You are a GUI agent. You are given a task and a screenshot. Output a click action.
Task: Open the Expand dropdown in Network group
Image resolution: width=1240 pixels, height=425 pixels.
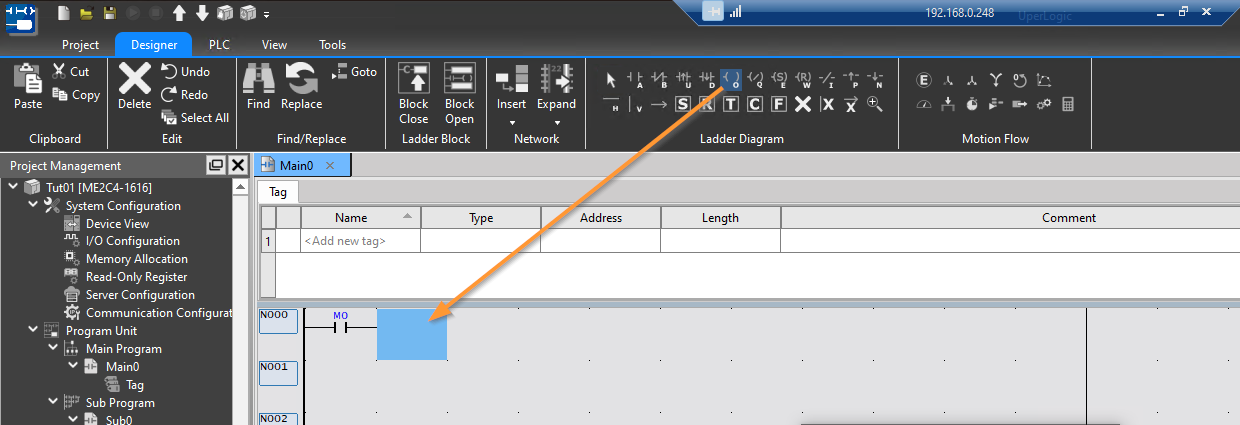pyautogui.click(x=556, y=123)
